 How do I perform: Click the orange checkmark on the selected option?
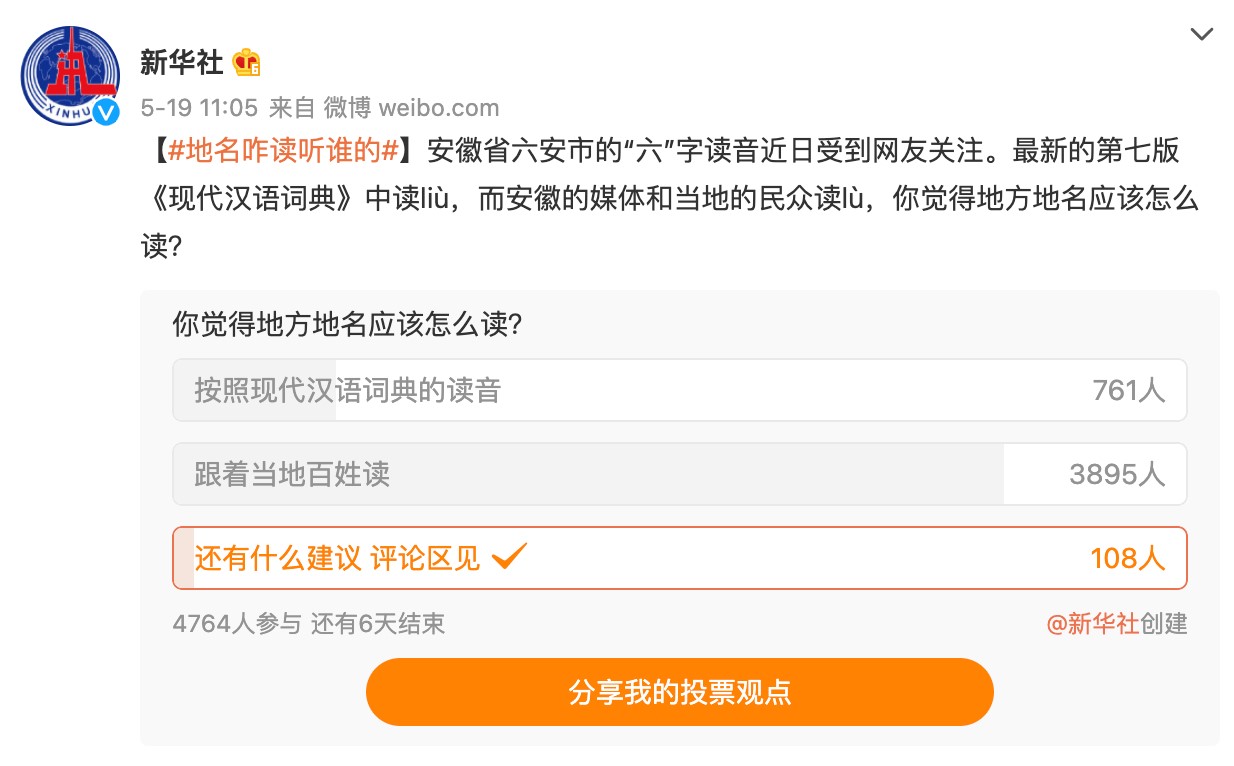(509, 556)
